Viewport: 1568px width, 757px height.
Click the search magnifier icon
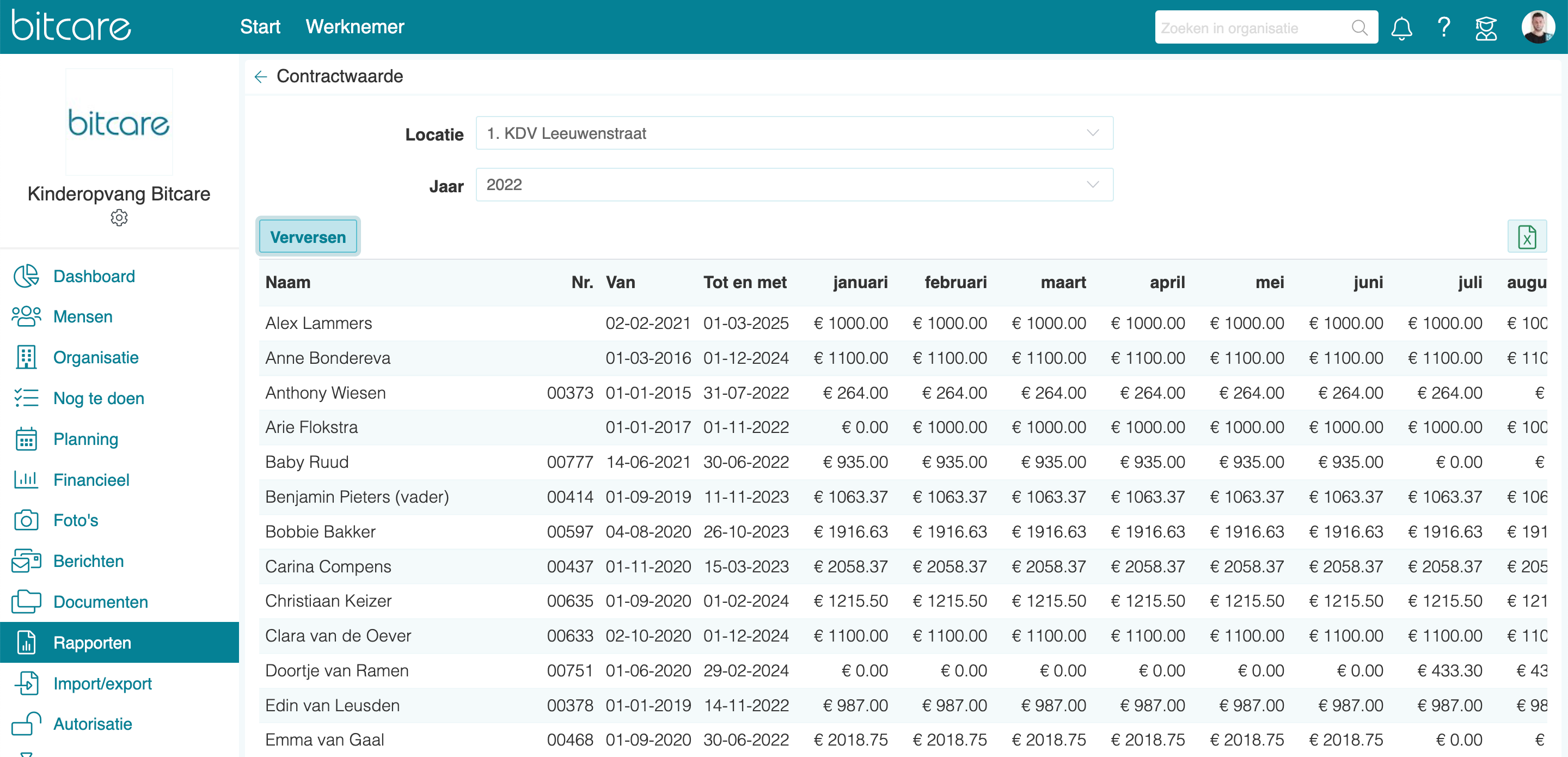(x=1359, y=28)
